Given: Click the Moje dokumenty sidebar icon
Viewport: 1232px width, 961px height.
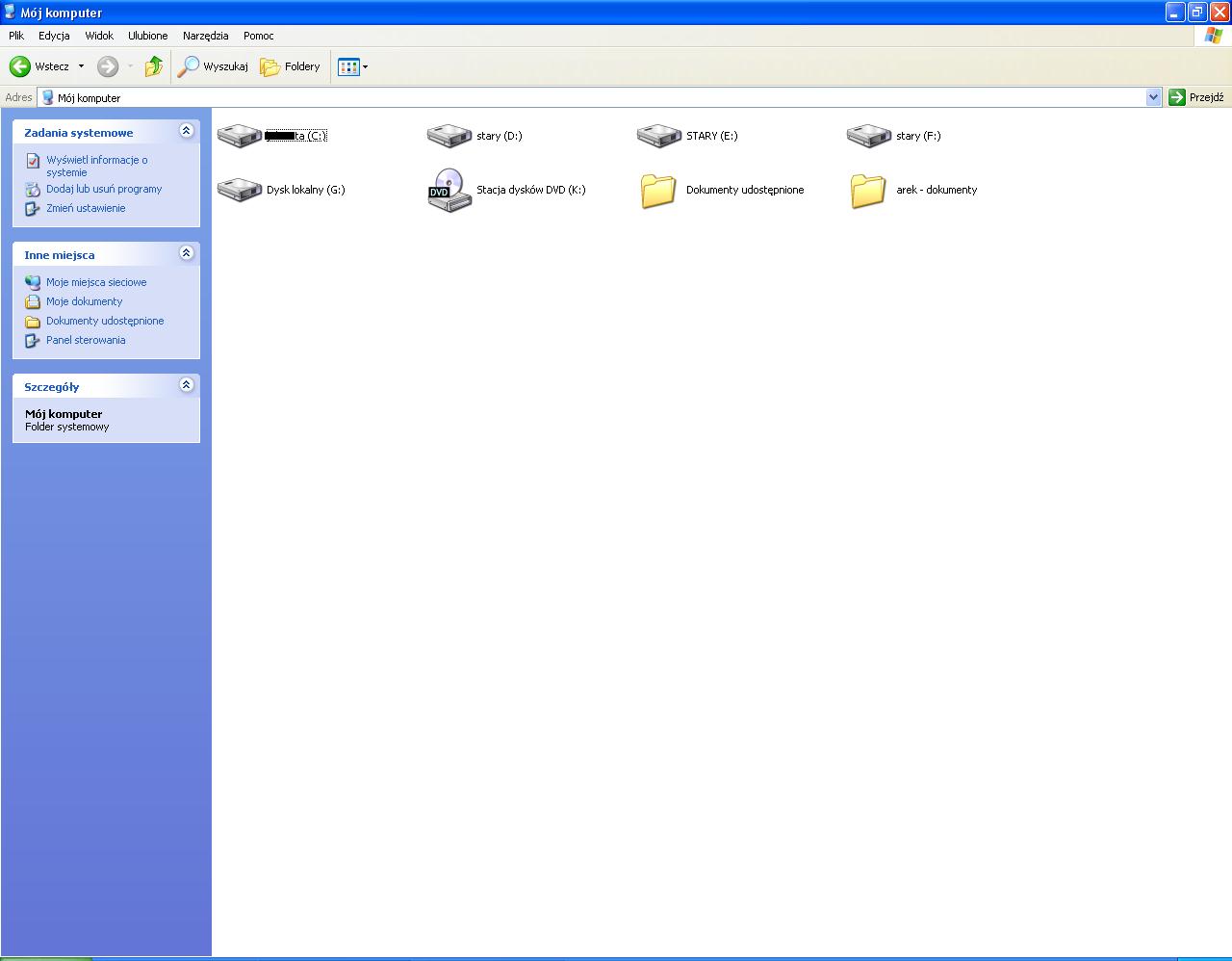Looking at the screenshot, I should (x=33, y=302).
